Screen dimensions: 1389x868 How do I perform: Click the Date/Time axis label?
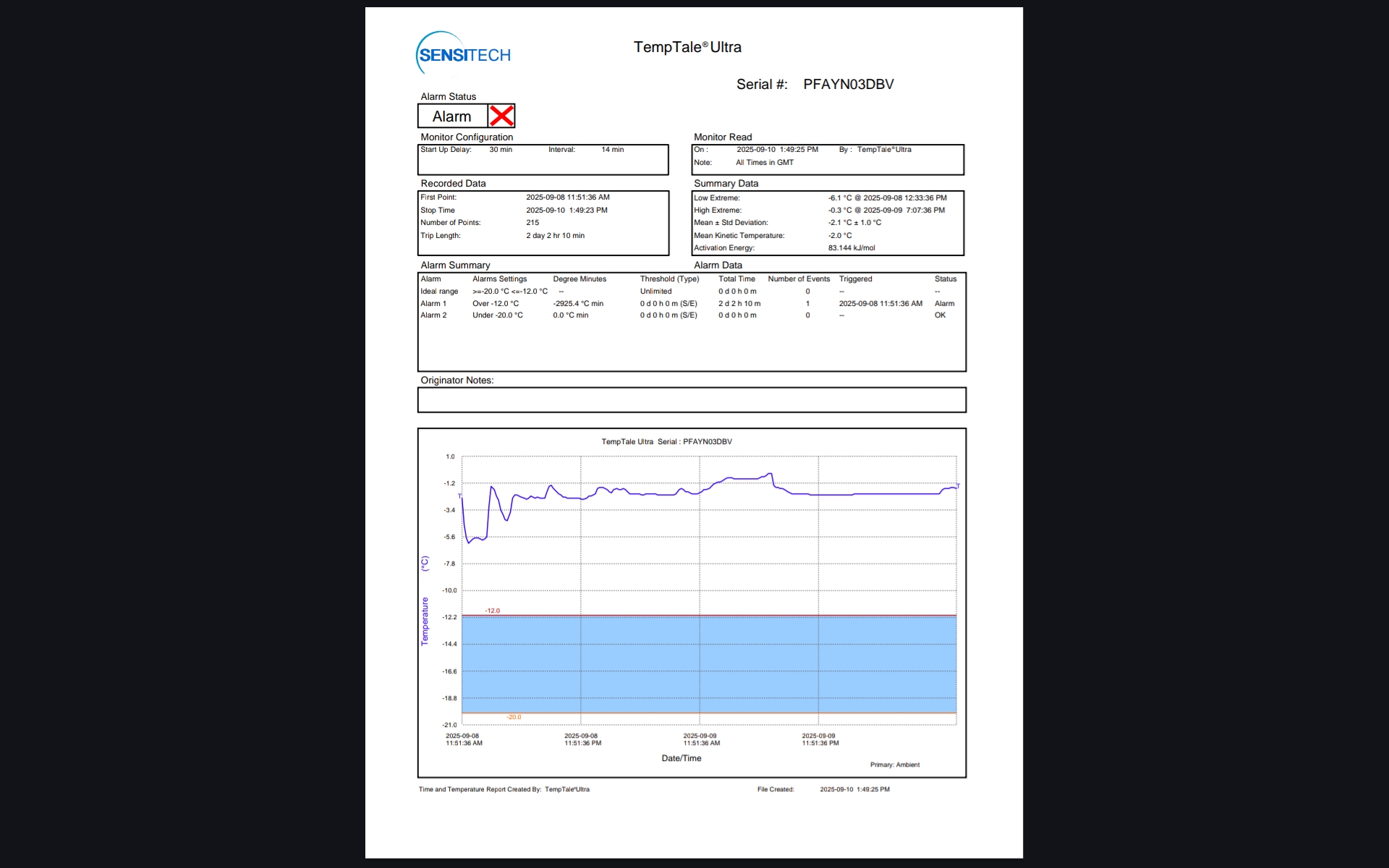pyautogui.click(x=681, y=758)
